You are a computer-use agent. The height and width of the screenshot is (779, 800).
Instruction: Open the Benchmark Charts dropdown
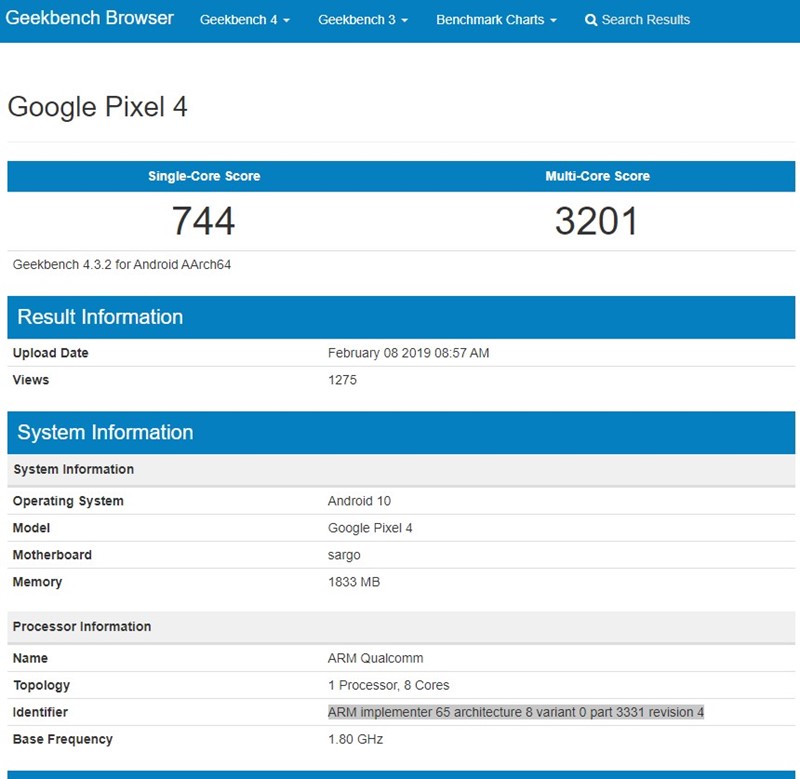tap(496, 20)
